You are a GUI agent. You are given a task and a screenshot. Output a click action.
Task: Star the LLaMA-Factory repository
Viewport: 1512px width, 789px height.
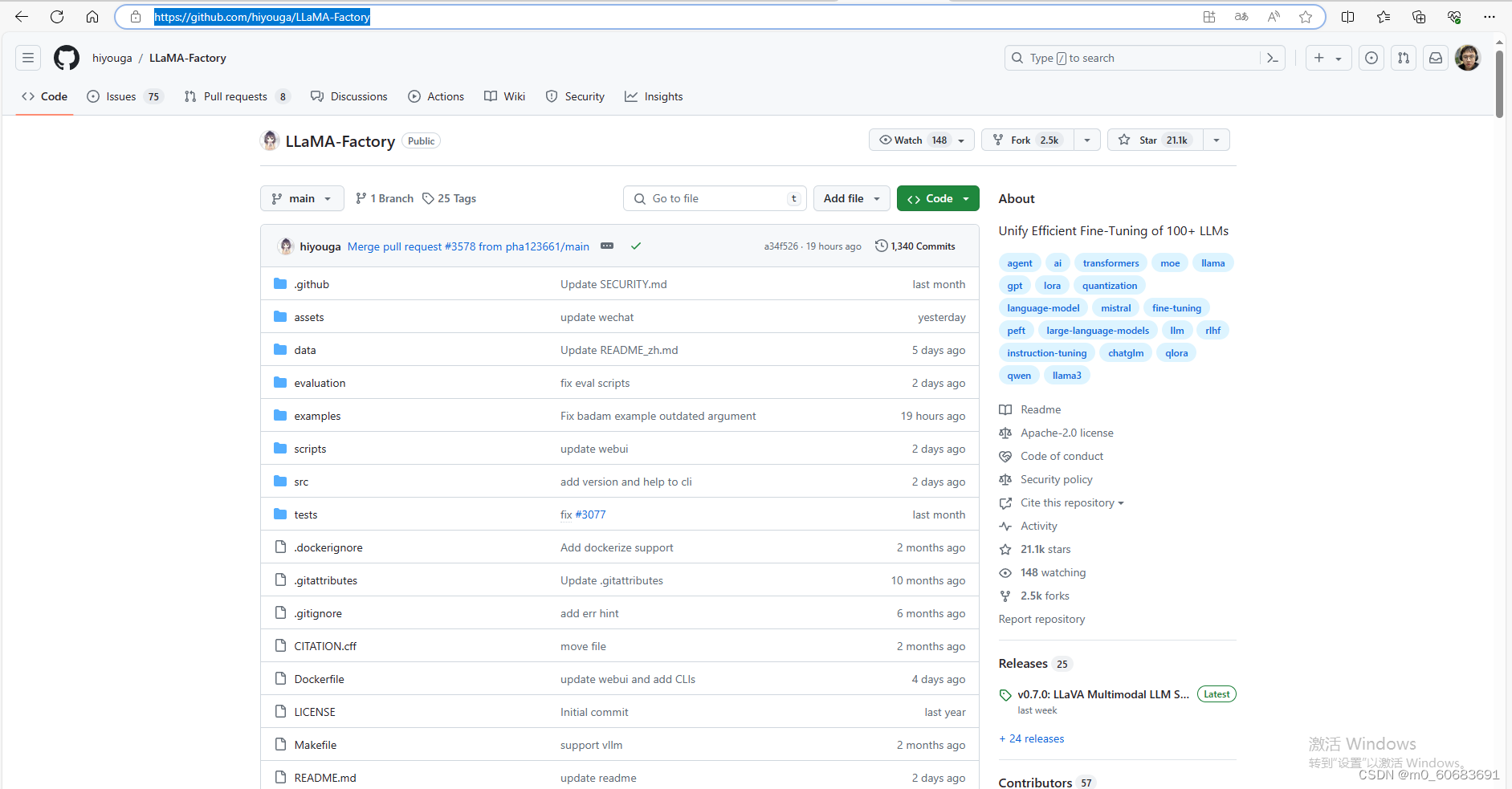pos(1155,140)
